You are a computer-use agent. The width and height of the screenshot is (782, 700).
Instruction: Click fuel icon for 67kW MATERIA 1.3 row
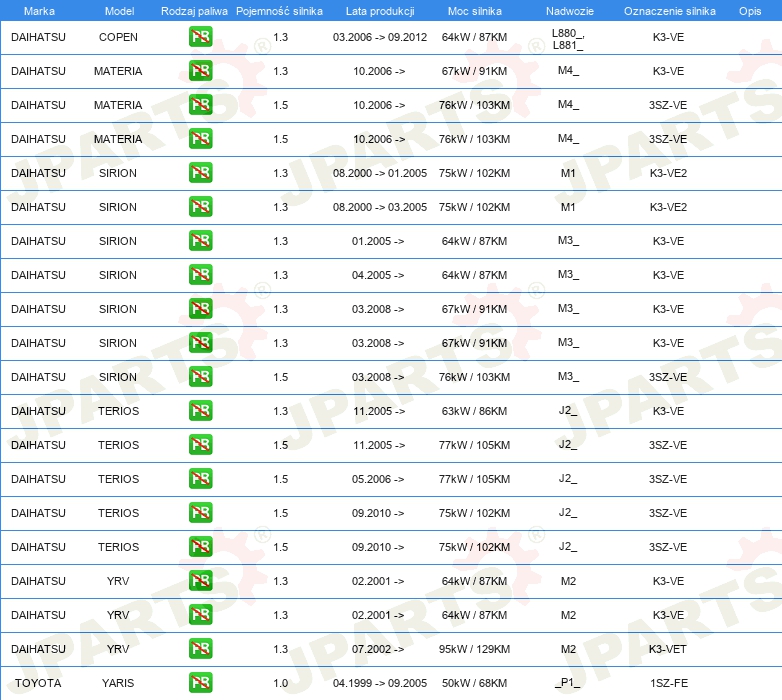[200, 70]
